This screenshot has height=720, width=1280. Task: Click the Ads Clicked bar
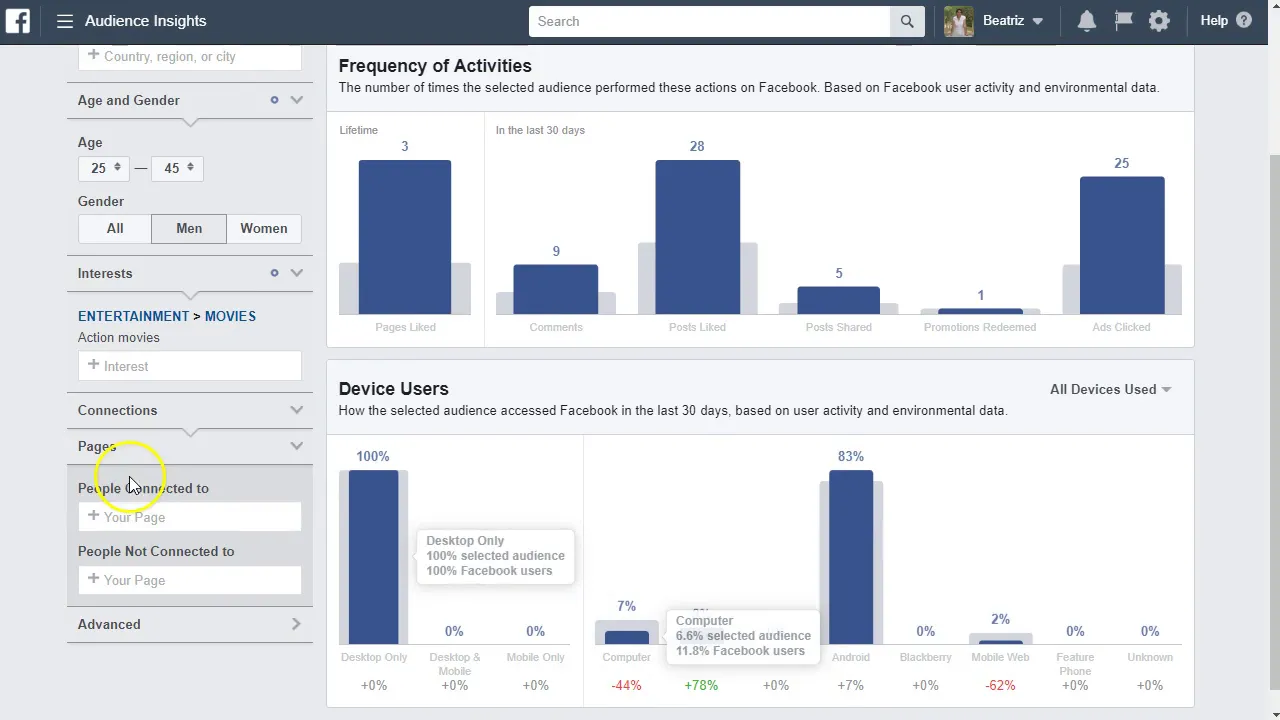1122,245
